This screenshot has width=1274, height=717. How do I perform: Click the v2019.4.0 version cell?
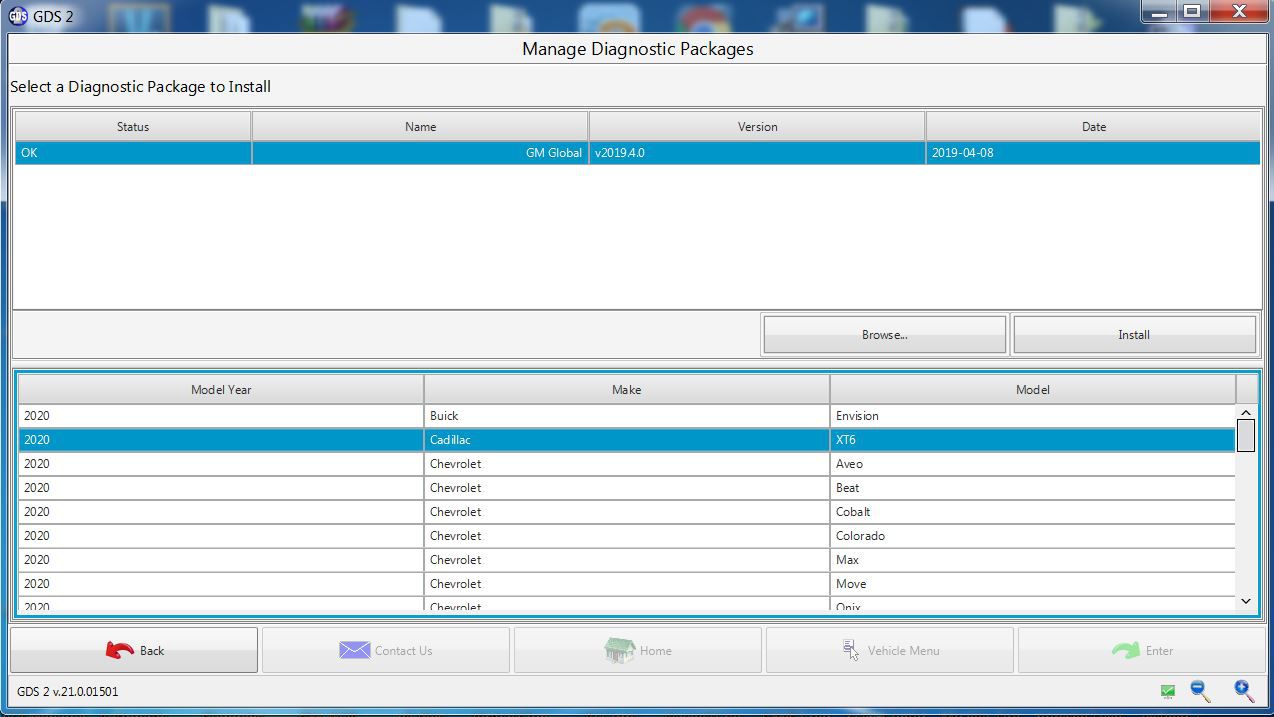(x=757, y=153)
